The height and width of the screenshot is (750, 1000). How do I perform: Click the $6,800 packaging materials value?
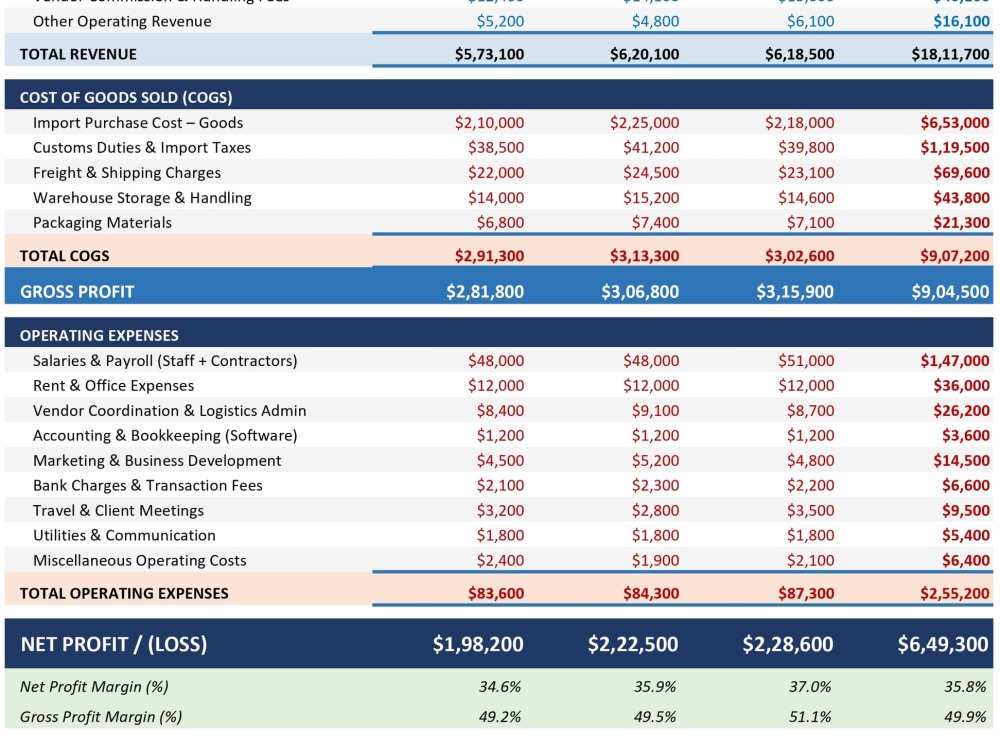click(x=500, y=223)
